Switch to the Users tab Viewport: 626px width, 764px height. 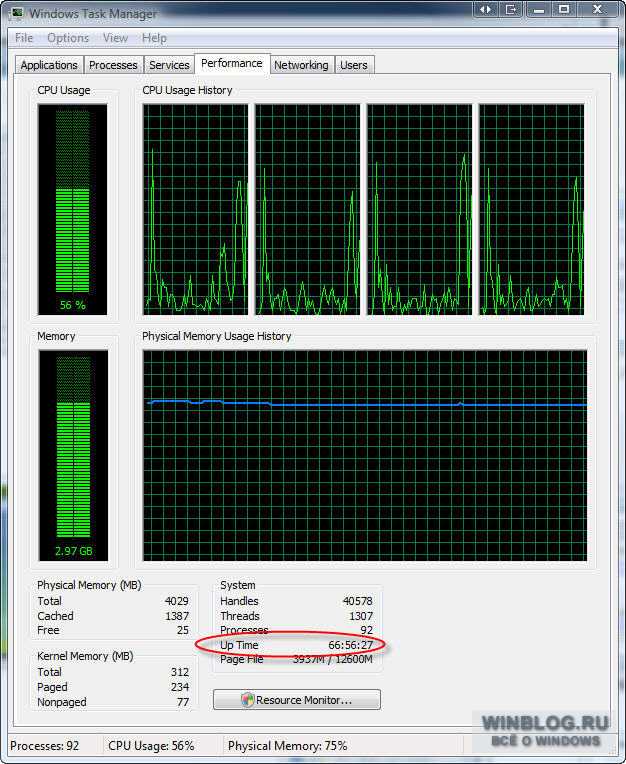click(354, 65)
